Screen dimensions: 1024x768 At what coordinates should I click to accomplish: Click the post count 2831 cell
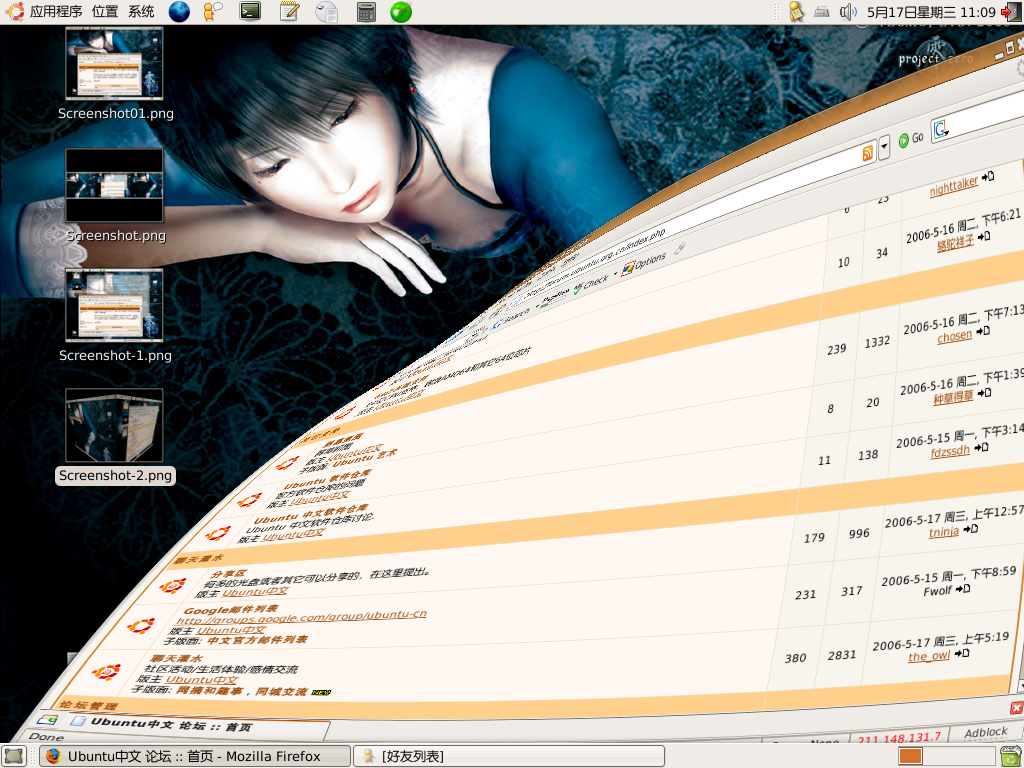tap(842, 655)
